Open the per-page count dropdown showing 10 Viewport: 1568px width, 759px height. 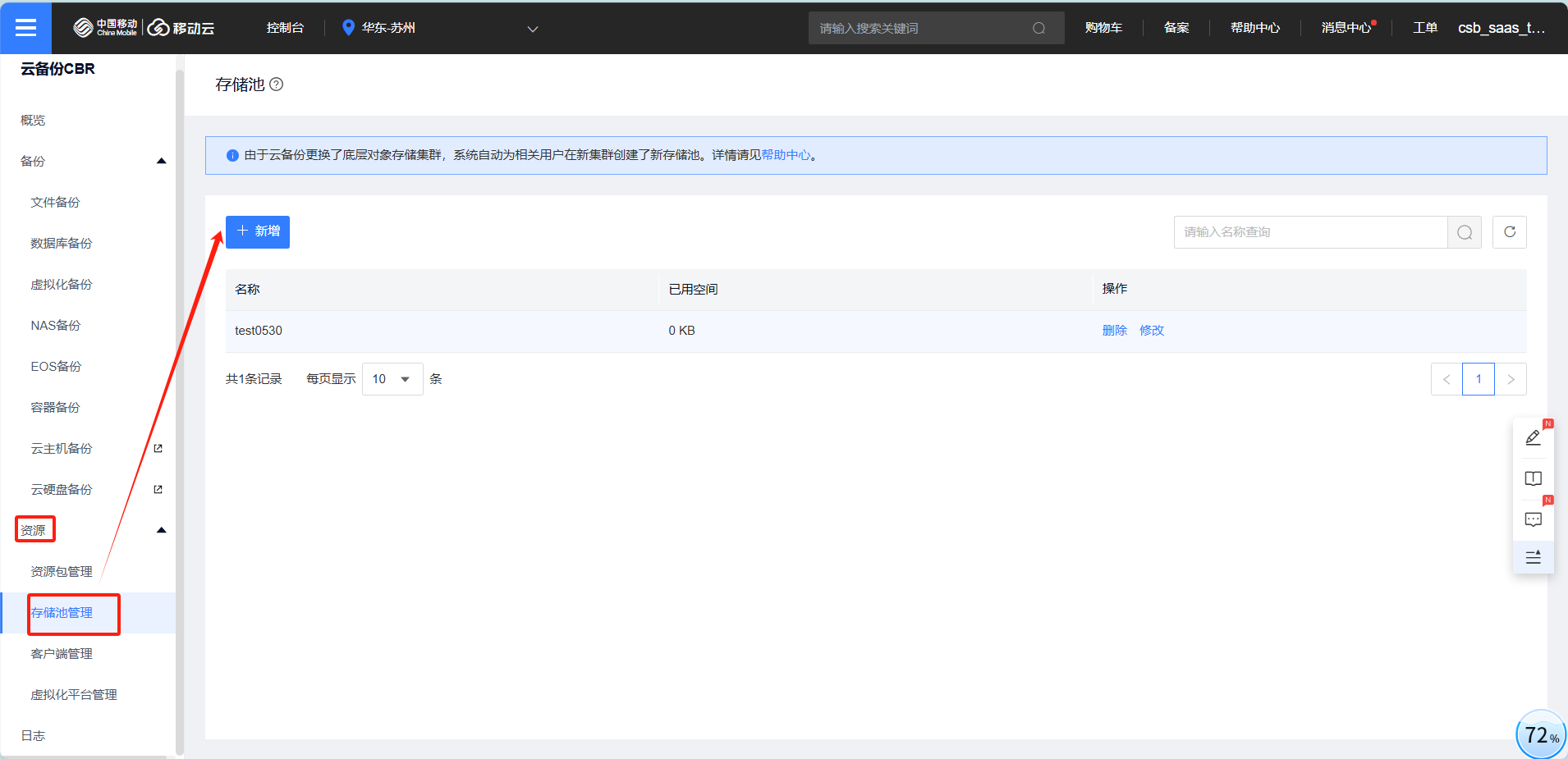tap(392, 379)
